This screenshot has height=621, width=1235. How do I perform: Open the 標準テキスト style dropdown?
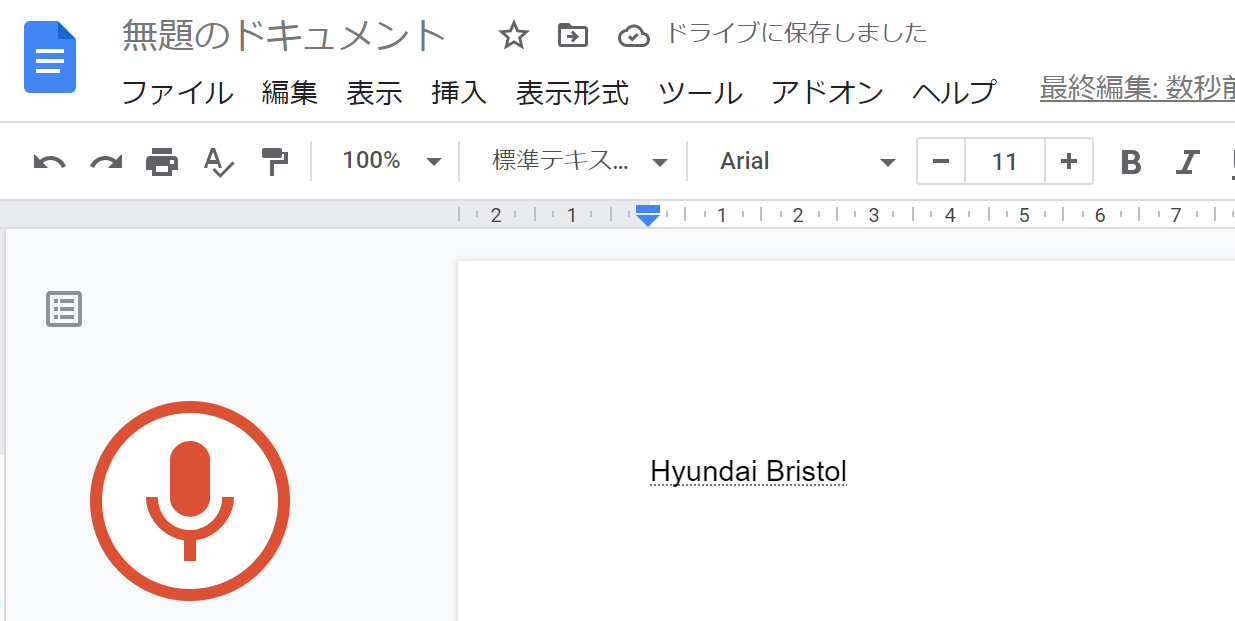coord(580,161)
